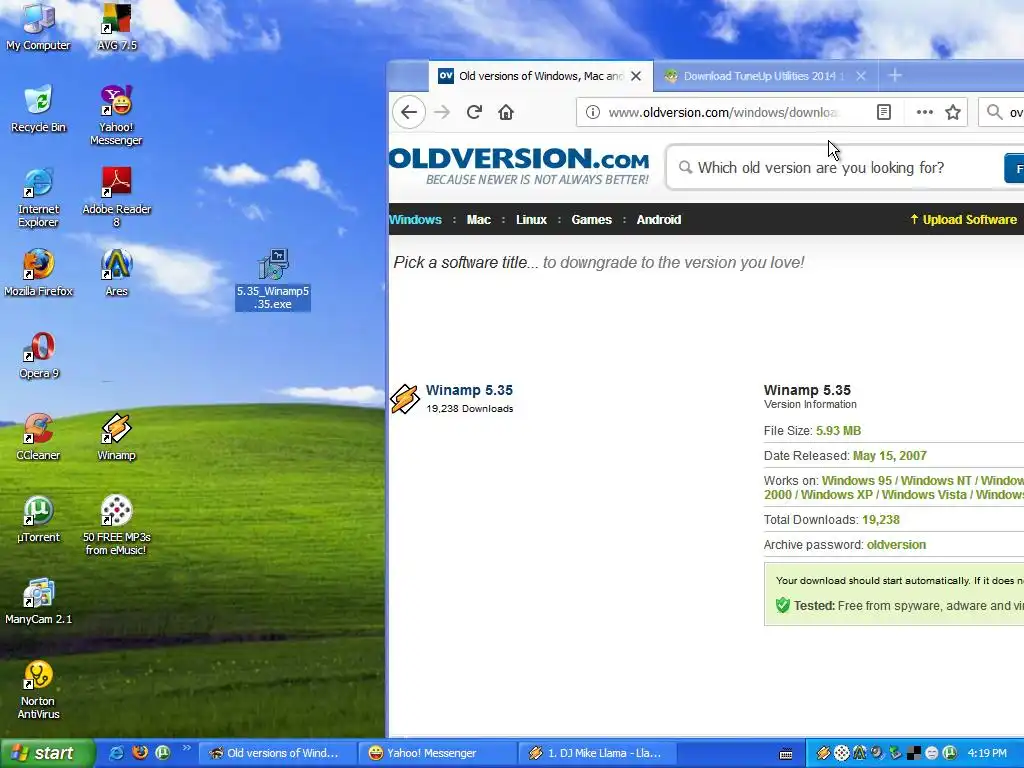
Task: Switch to Download TuneUp Utilities 2014 tab
Action: [764, 76]
